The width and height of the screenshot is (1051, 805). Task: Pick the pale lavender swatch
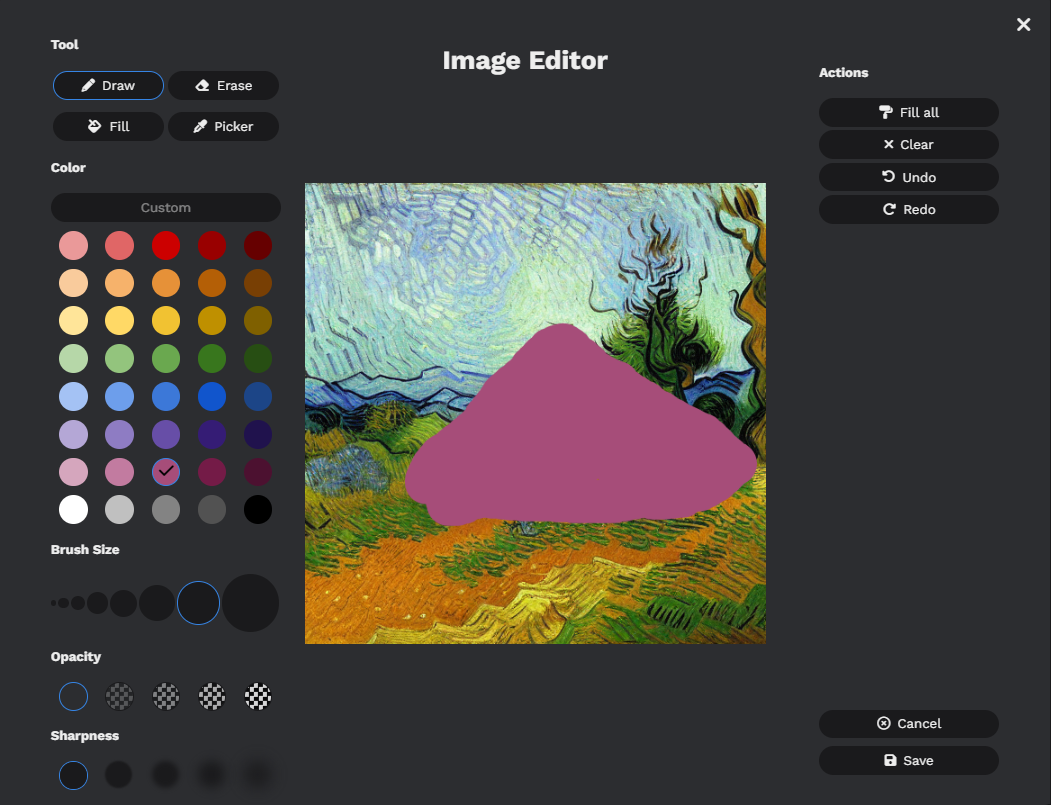tap(74, 434)
